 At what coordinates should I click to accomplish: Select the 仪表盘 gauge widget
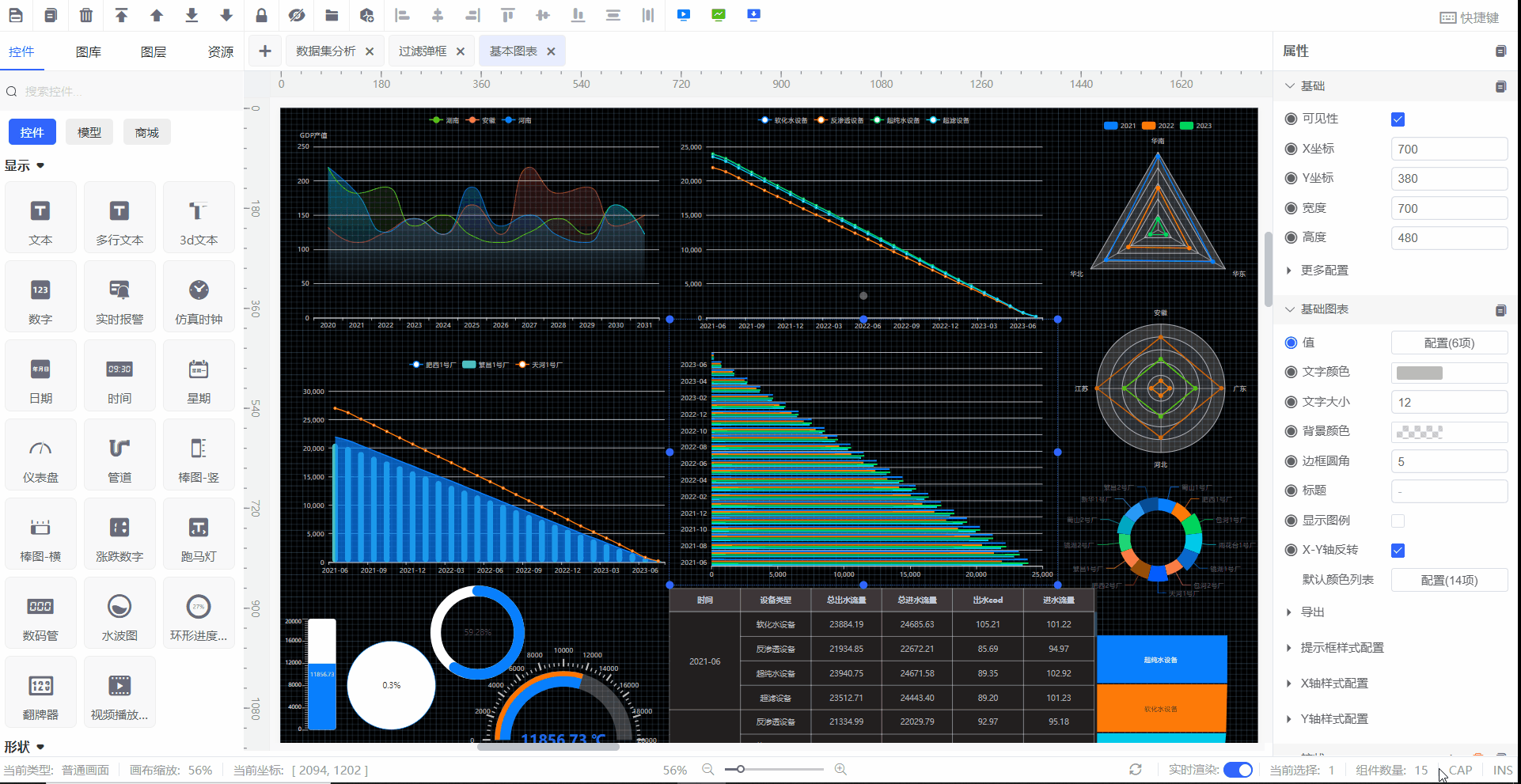(40, 455)
